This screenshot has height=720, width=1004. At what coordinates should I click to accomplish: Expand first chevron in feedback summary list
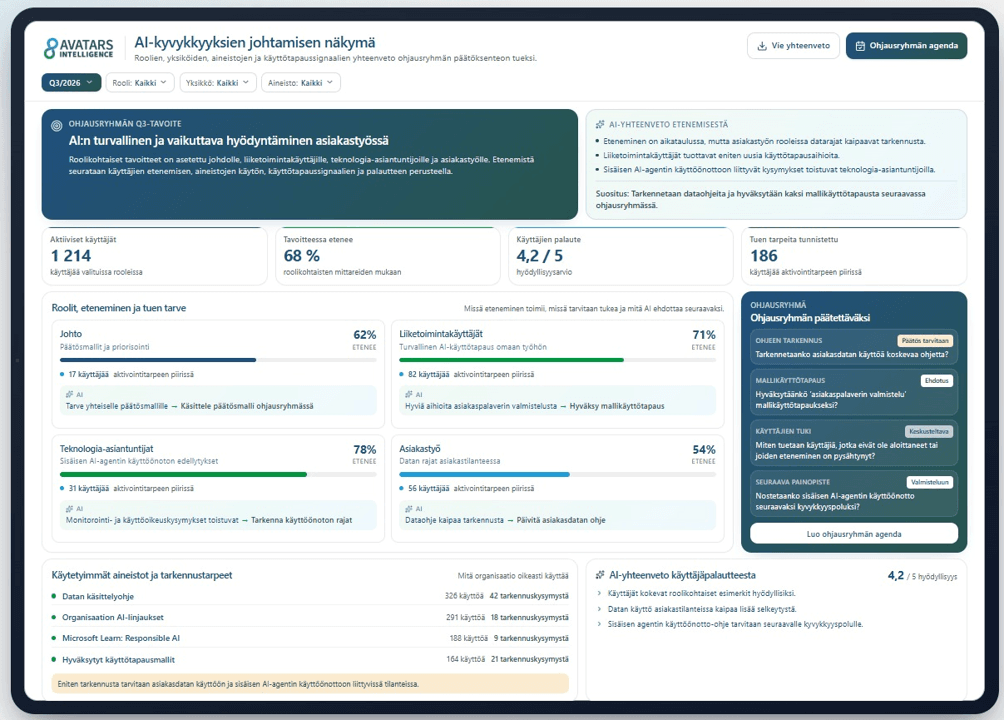pyautogui.click(x=599, y=594)
